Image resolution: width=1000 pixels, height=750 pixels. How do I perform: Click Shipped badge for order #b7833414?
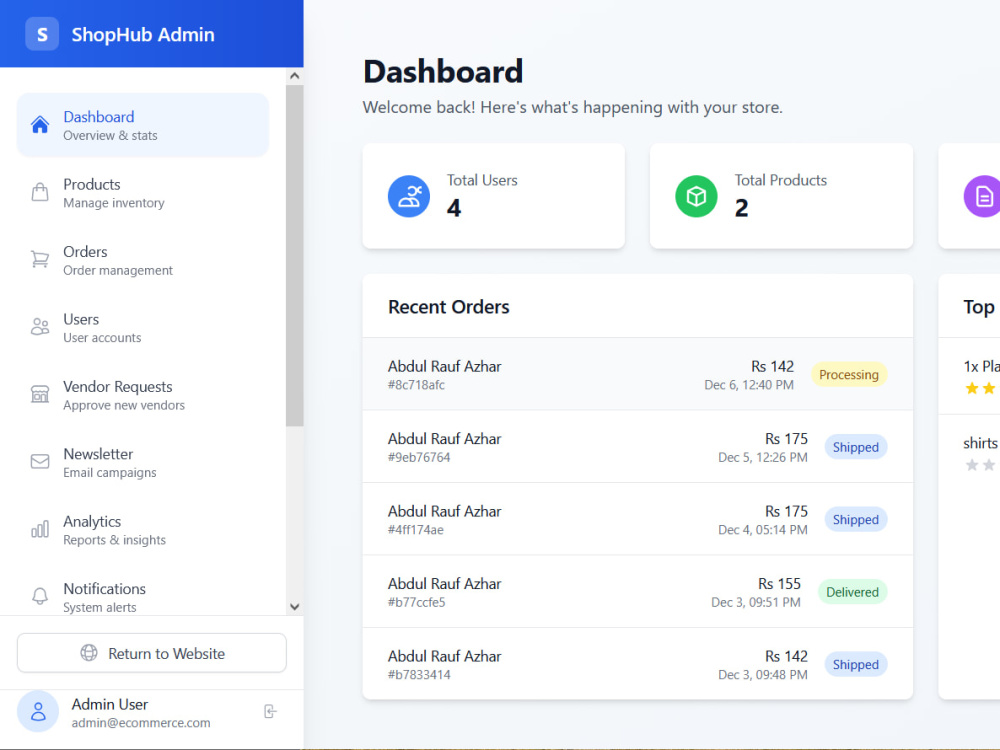pyautogui.click(x=856, y=665)
